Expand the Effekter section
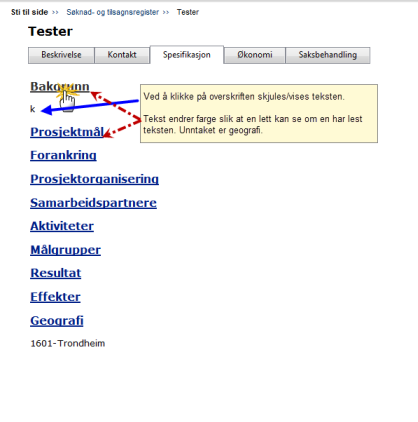Viewport: 418px width, 422px height. [x=55, y=297]
